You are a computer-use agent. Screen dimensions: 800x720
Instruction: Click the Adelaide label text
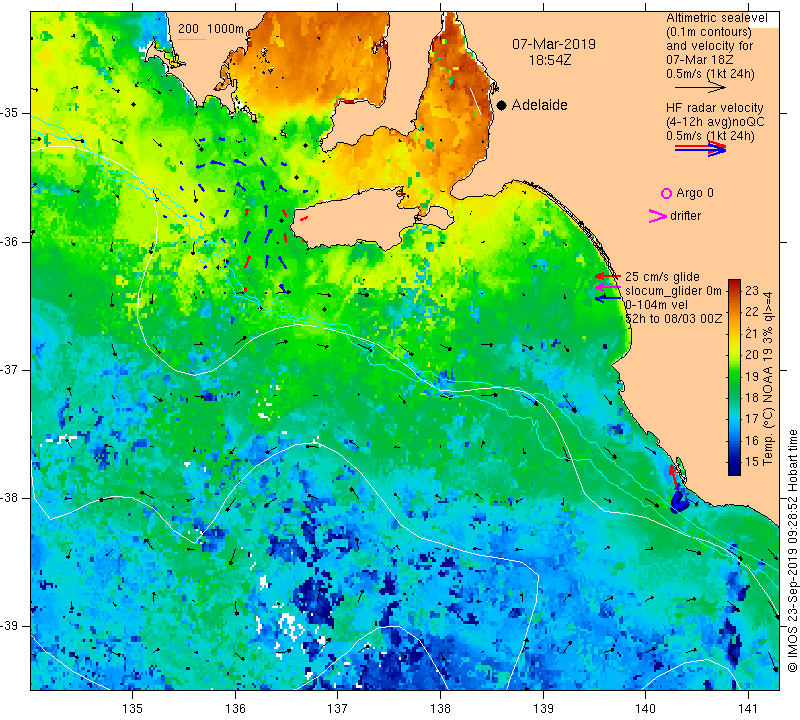tap(539, 105)
